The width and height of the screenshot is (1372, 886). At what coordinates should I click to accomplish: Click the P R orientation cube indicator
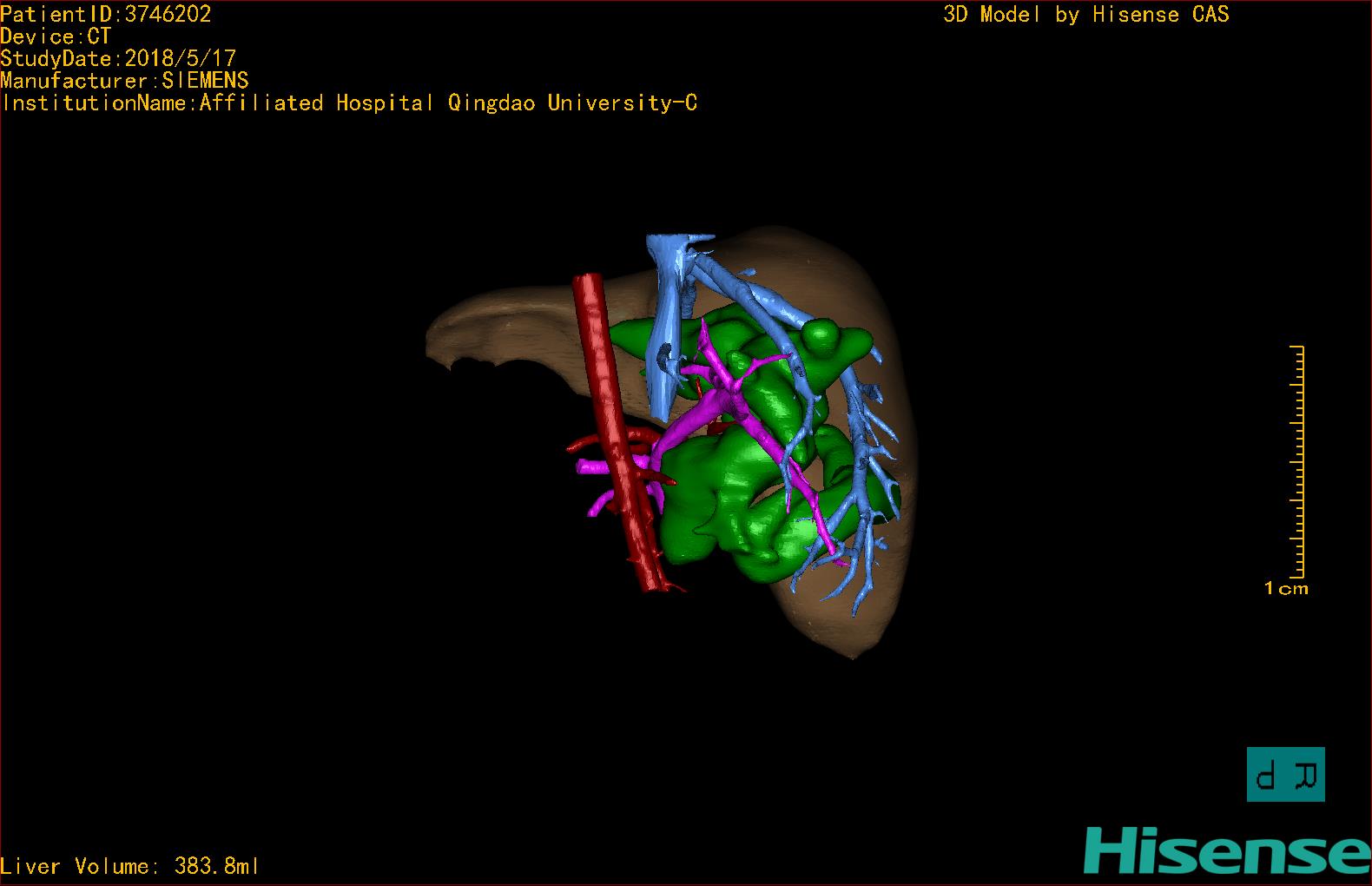(x=1286, y=774)
